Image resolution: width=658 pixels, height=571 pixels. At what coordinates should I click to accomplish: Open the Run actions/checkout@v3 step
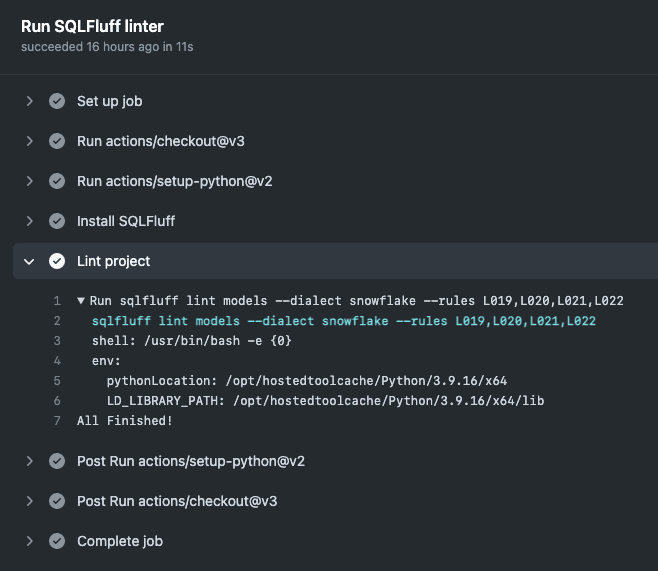pyautogui.click(x=160, y=141)
